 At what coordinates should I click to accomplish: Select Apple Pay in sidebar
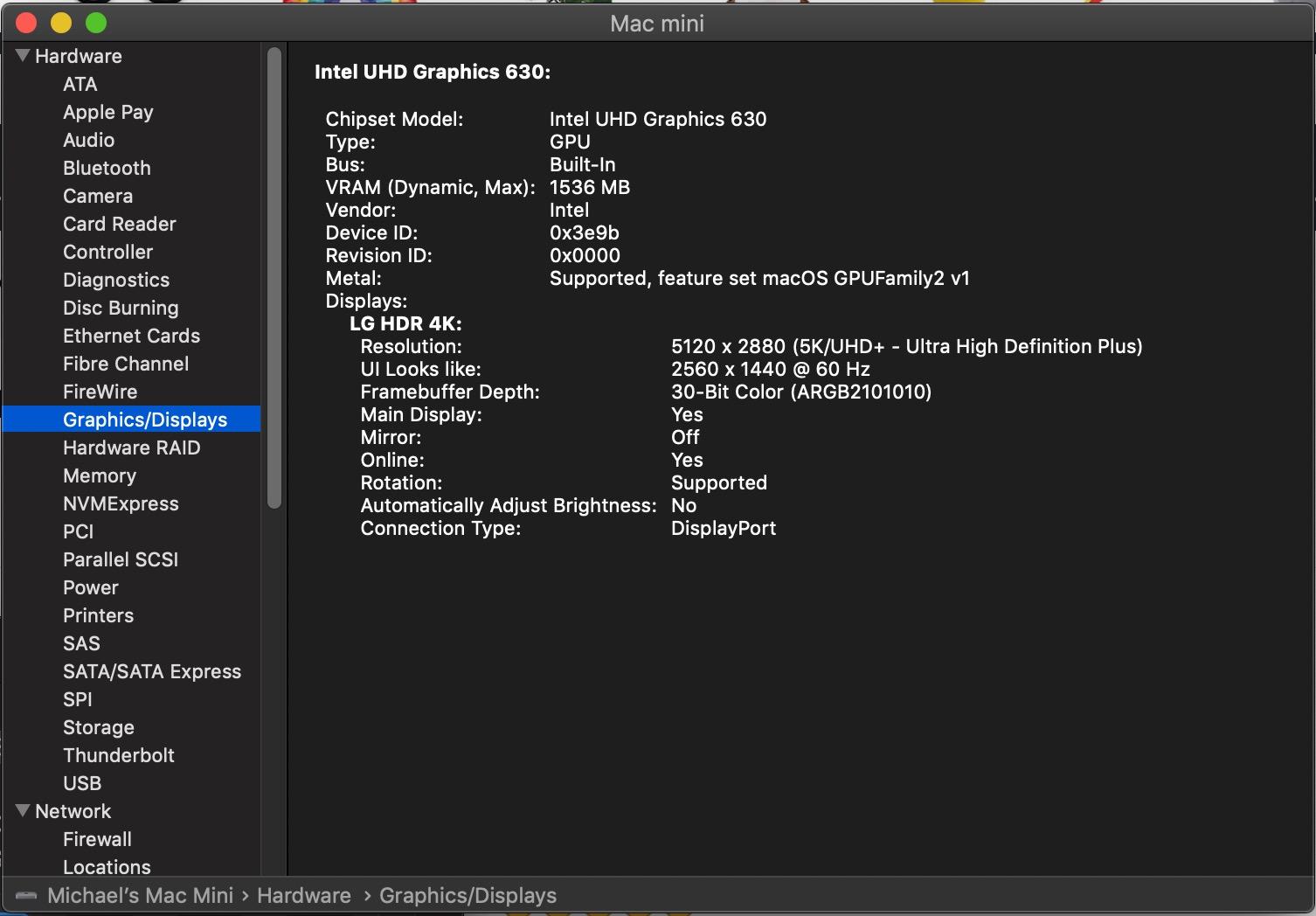107,112
